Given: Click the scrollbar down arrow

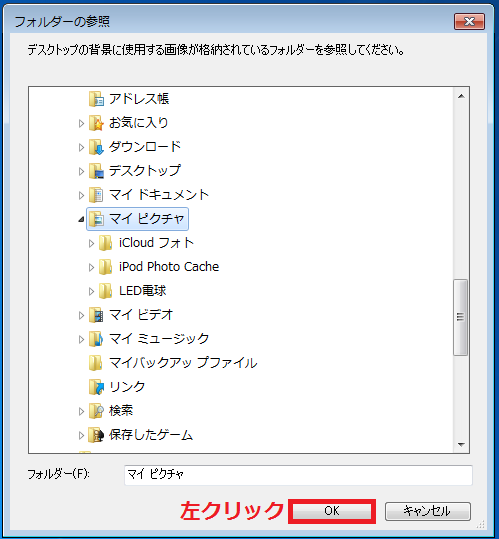Looking at the screenshot, I should [461, 445].
